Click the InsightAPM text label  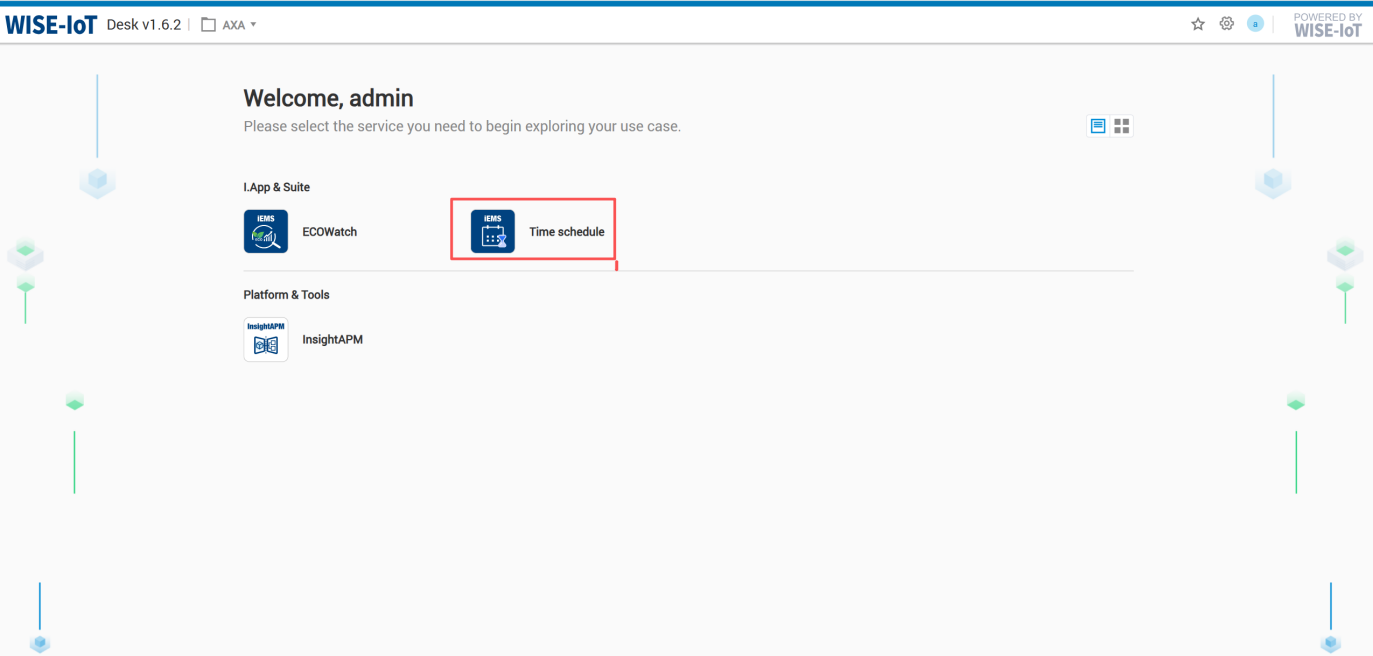point(332,340)
